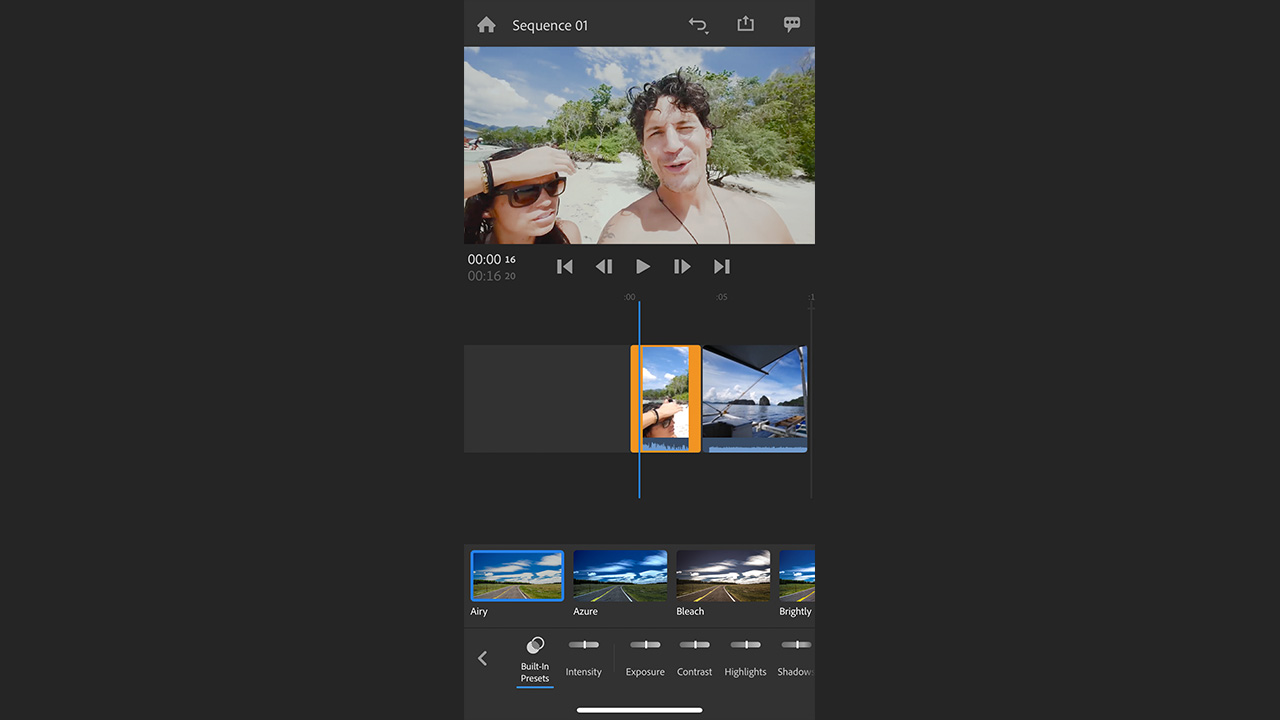
Task: Switch to the Contrast adjustment
Action: pos(694,655)
